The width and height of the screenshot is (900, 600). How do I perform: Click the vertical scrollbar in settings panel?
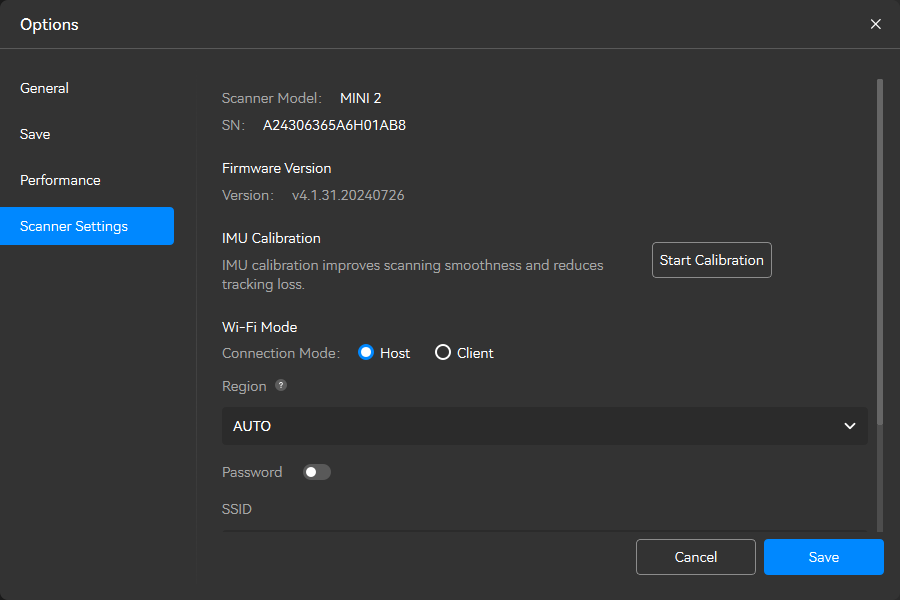(879, 250)
